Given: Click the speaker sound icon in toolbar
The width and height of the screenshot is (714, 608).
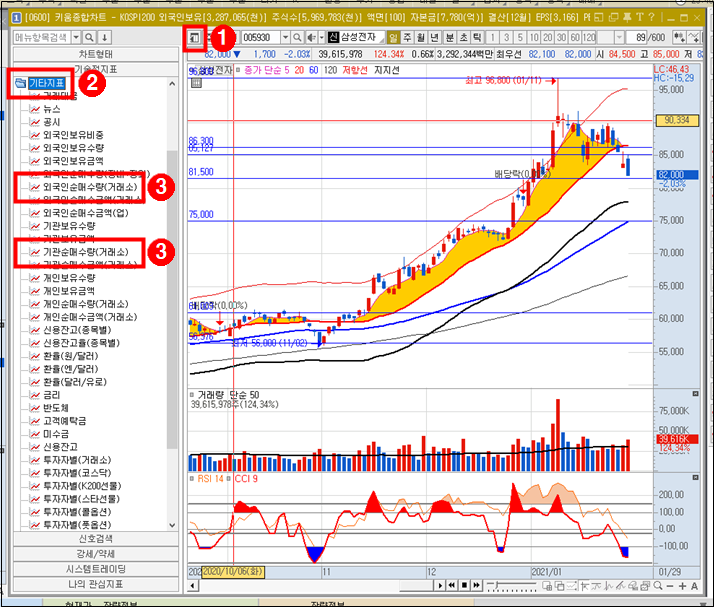Looking at the screenshot, I should (x=311, y=37).
